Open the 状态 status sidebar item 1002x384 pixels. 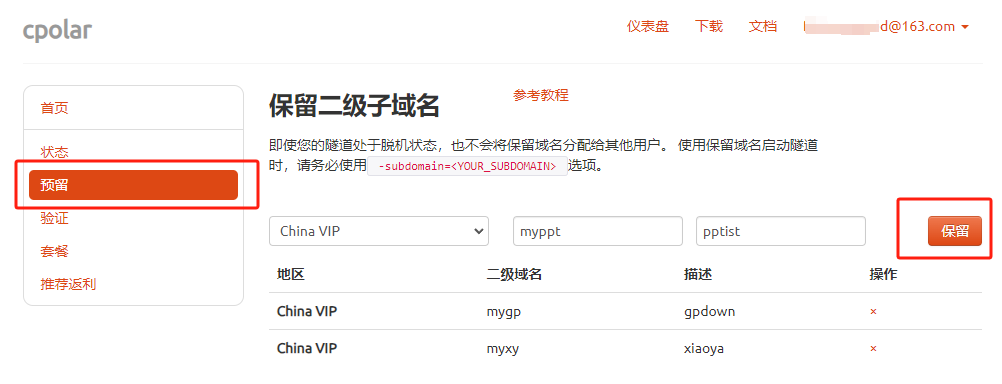(54, 153)
